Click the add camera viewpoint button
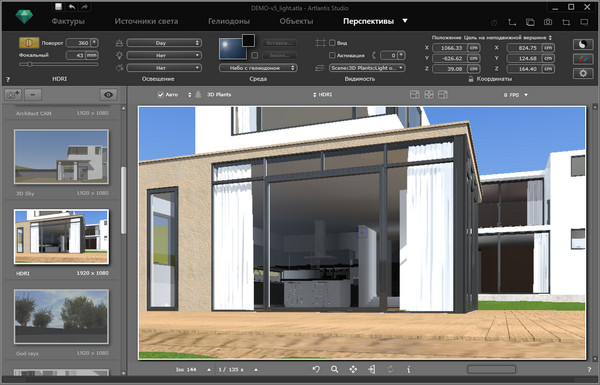Viewport: 600px width, 385px height. 13,95
